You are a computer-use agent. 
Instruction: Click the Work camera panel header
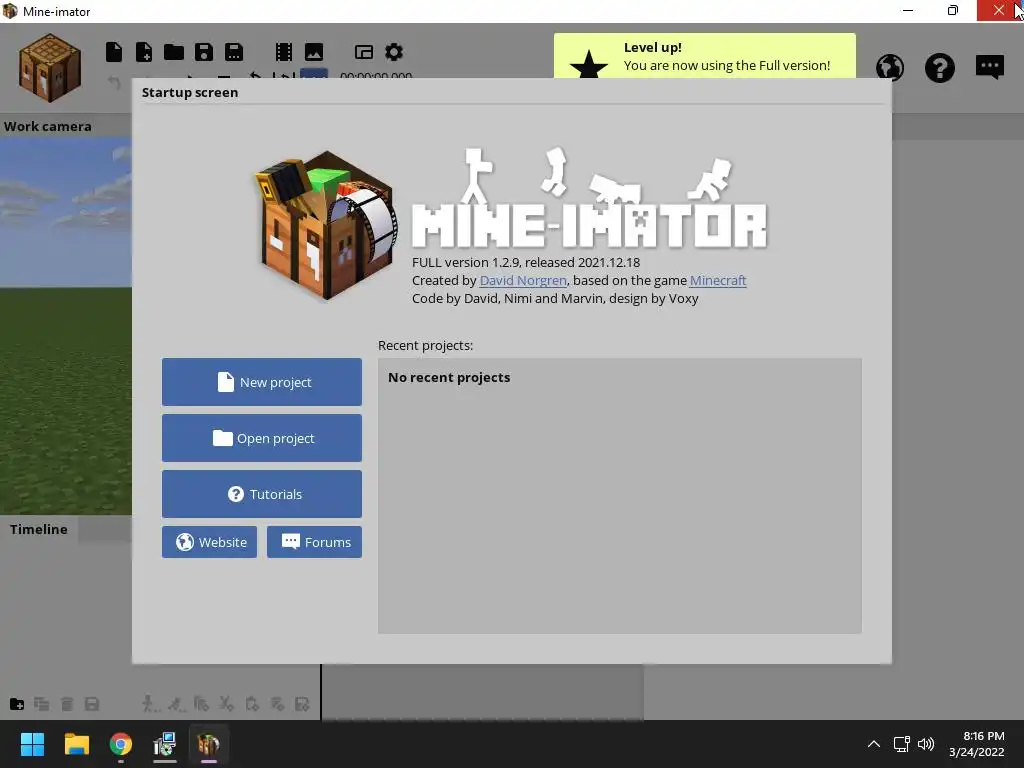(x=48, y=126)
